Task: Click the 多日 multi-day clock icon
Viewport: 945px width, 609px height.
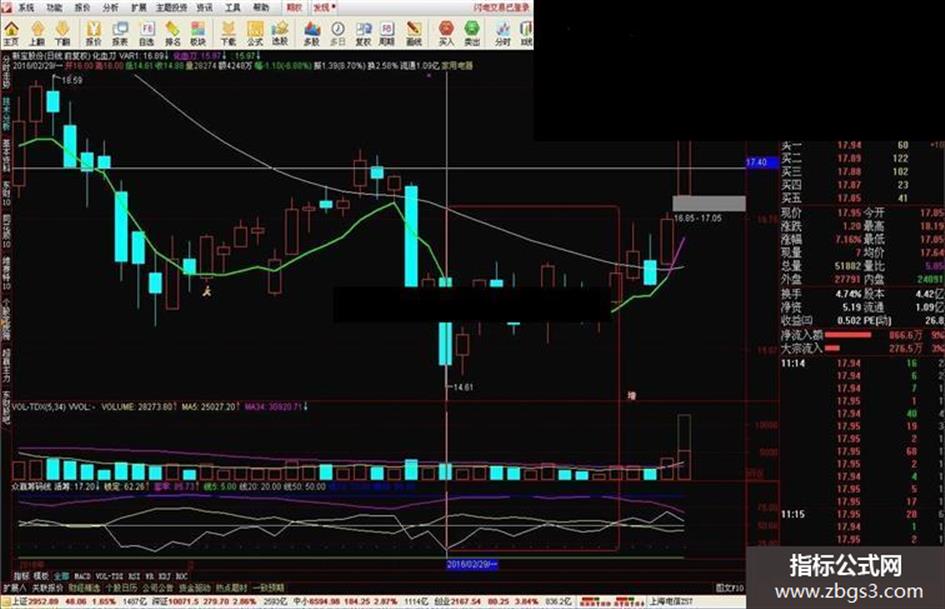Action: [338, 33]
